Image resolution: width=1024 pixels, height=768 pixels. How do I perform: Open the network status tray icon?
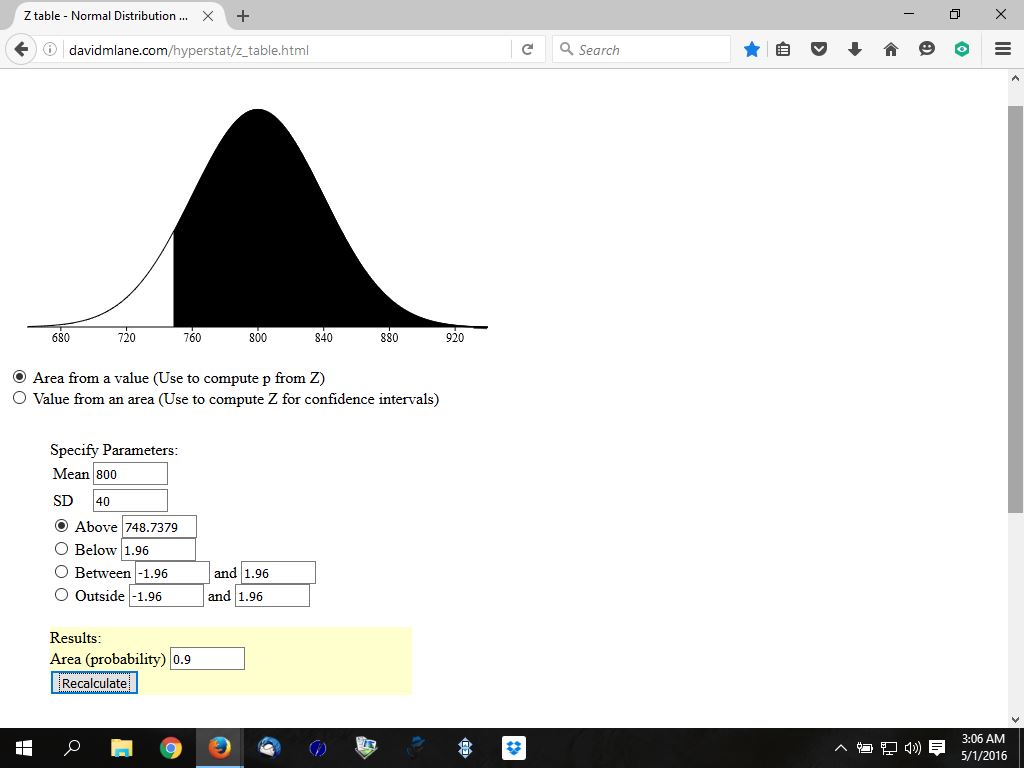click(x=889, y=748)
